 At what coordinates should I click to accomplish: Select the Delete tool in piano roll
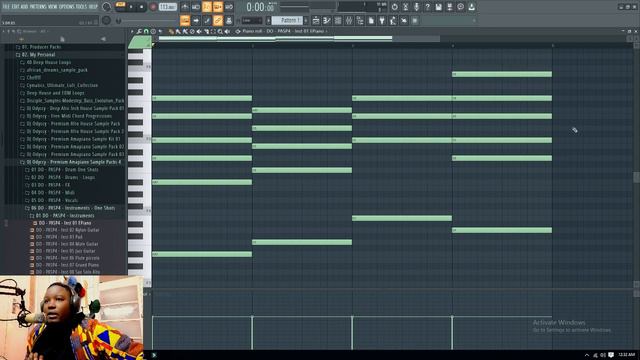pyautogui.click(x=192, y=31)
